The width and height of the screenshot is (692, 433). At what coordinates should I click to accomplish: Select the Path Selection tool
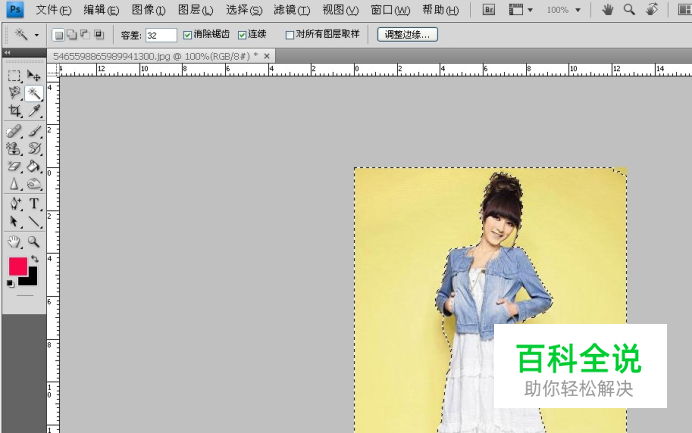point(14,222)
